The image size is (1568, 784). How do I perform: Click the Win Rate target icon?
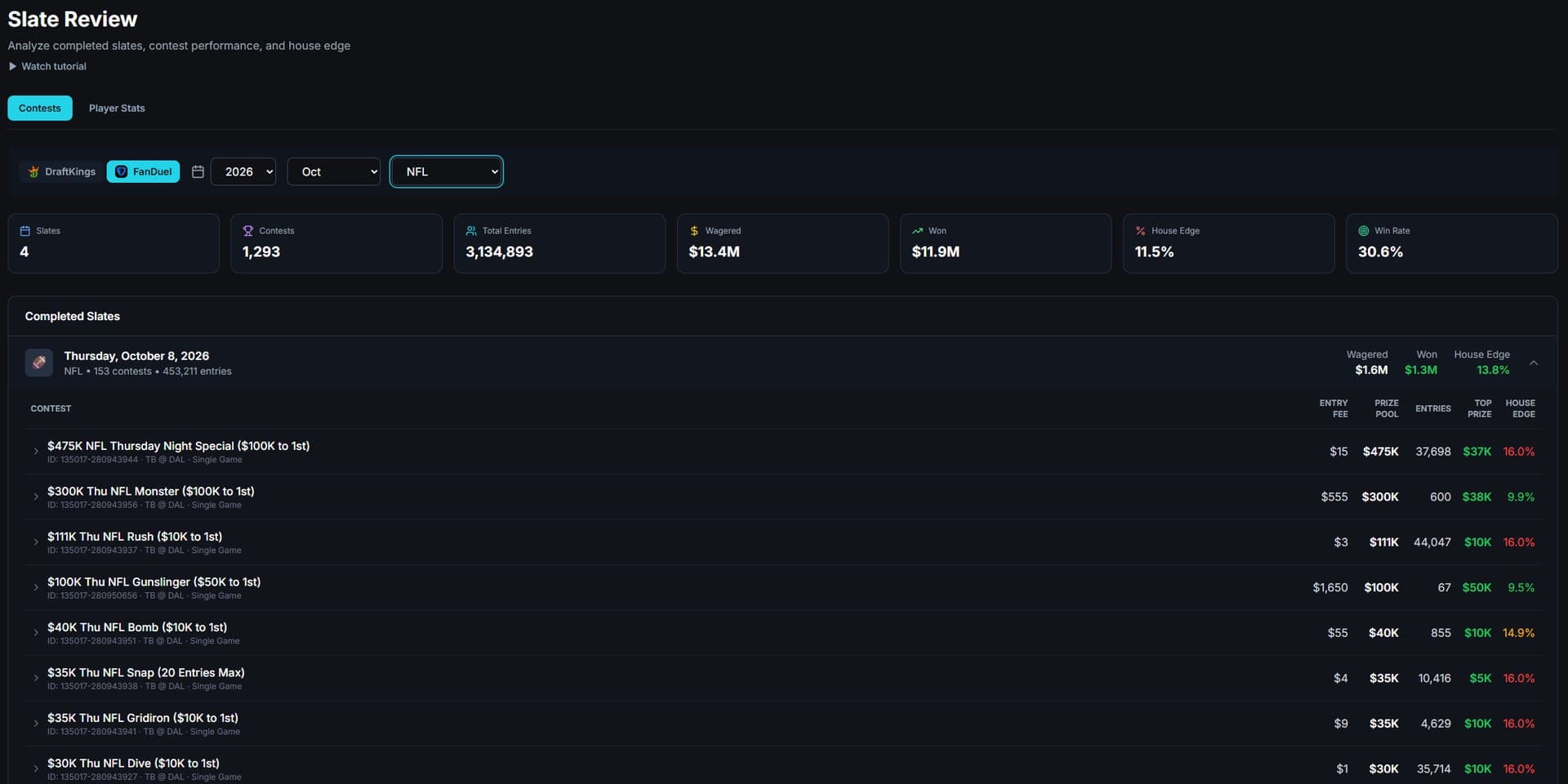(x=1363, y=231)
